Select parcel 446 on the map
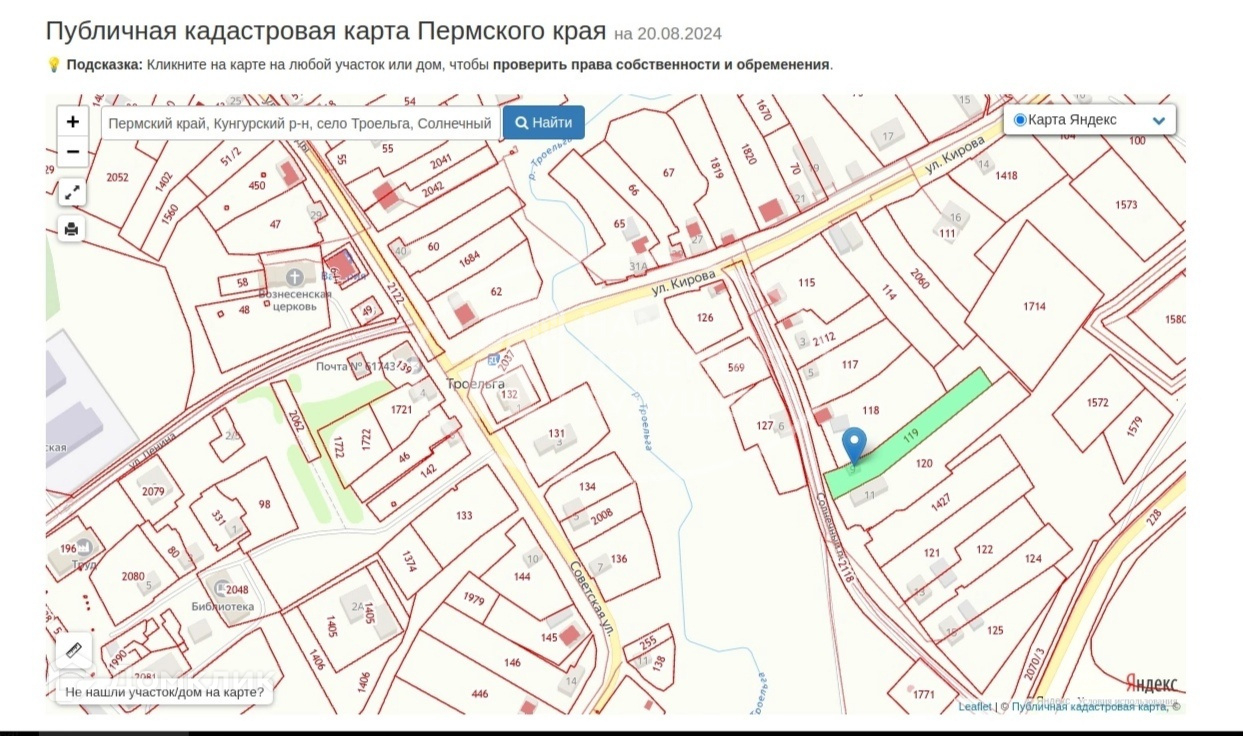The width and height of the screenshot is (1243, 736). pyautogui.click(x=479, y=694)
